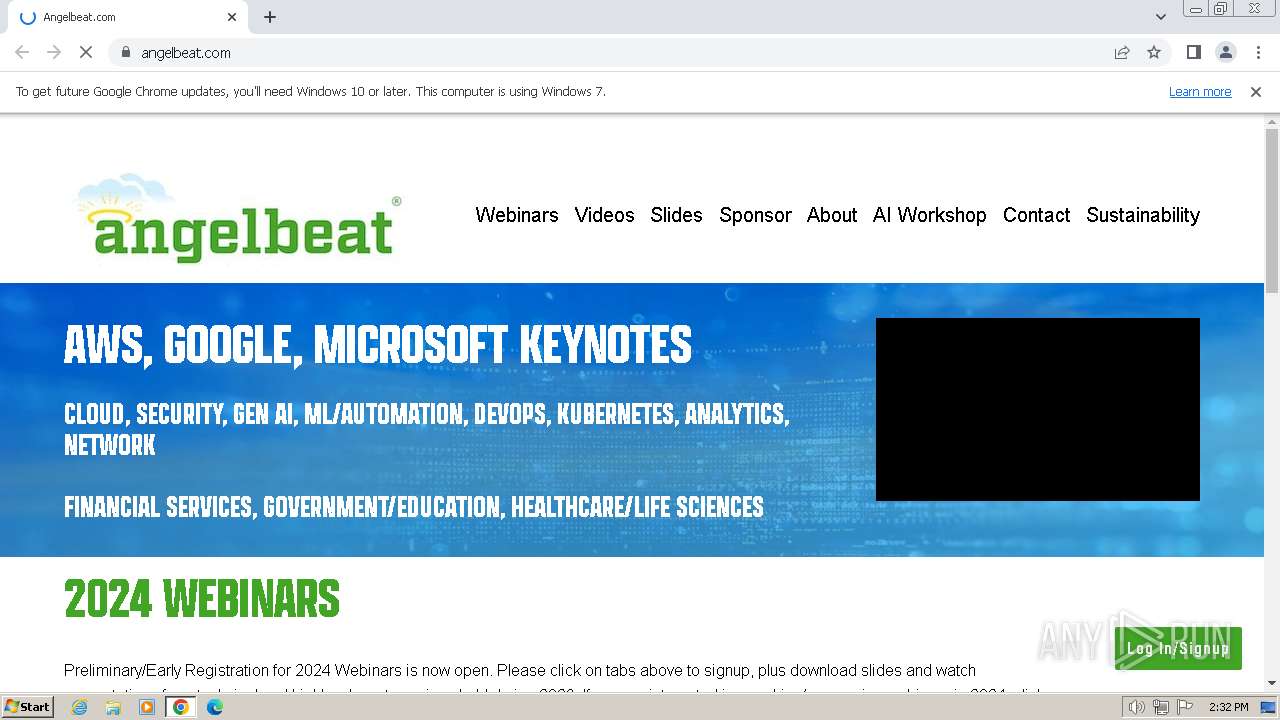Click the browser forward arrow
1280x720 pixels.
point(54,52)
